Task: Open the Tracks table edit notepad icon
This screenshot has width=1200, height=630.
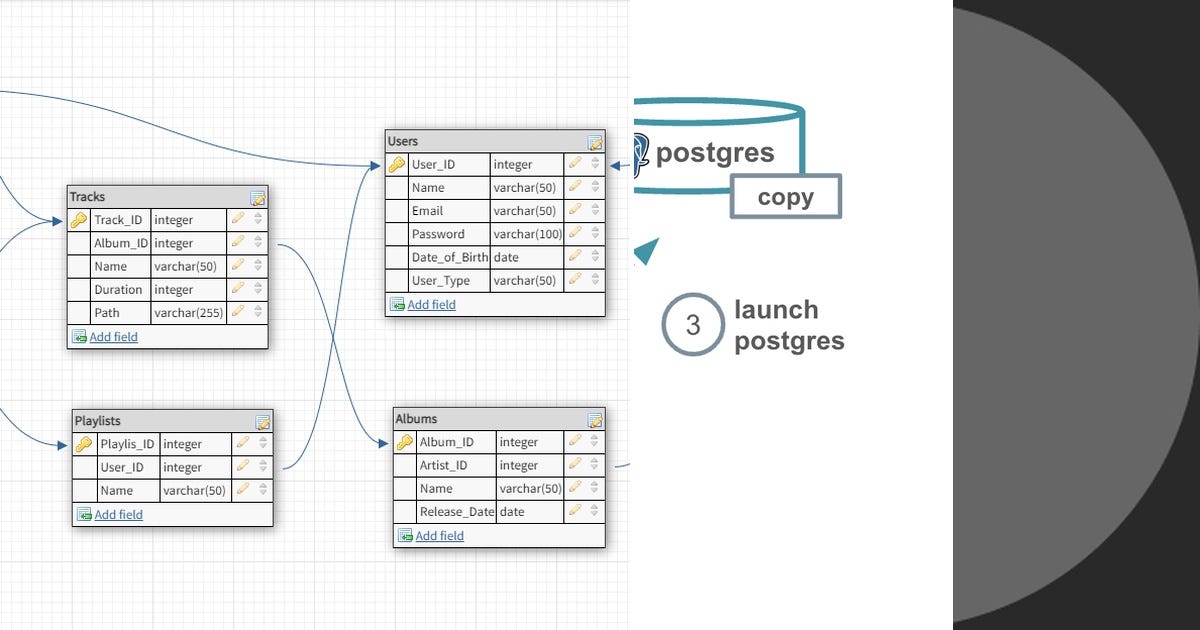Action: [x=258, y=196]
